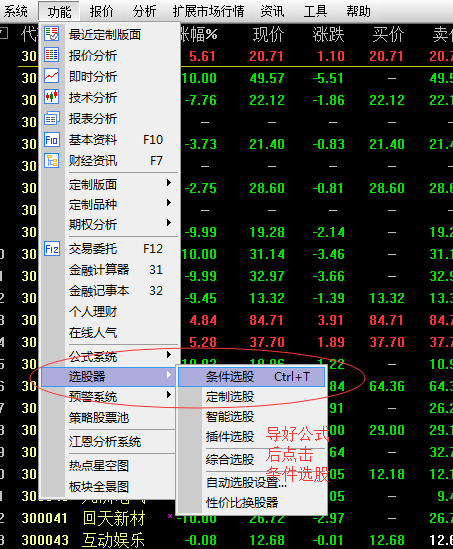Open the 分析 menu

(x=144, y=11)
